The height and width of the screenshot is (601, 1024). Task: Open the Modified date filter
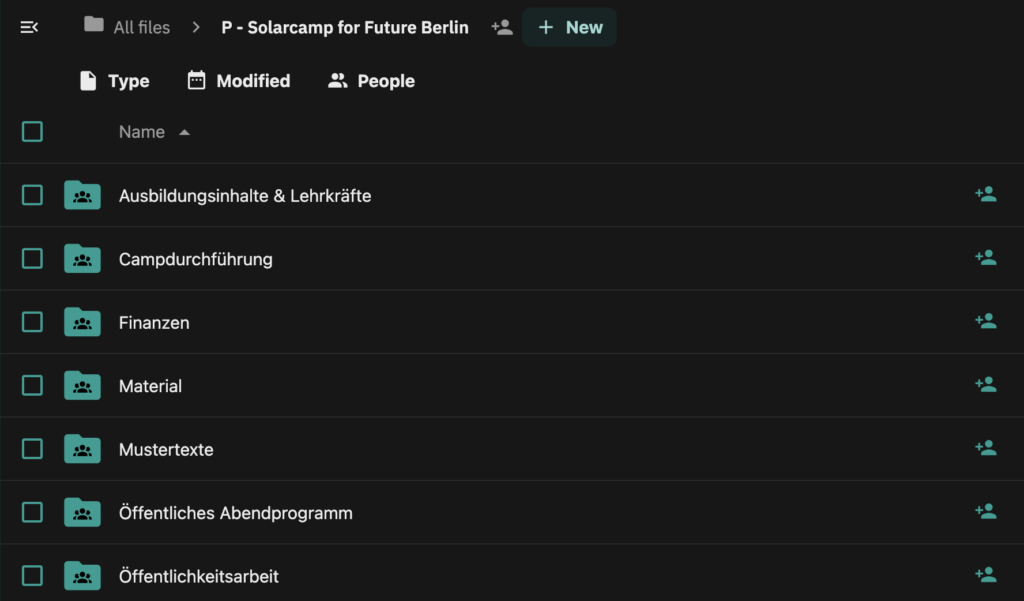[238, 81]
